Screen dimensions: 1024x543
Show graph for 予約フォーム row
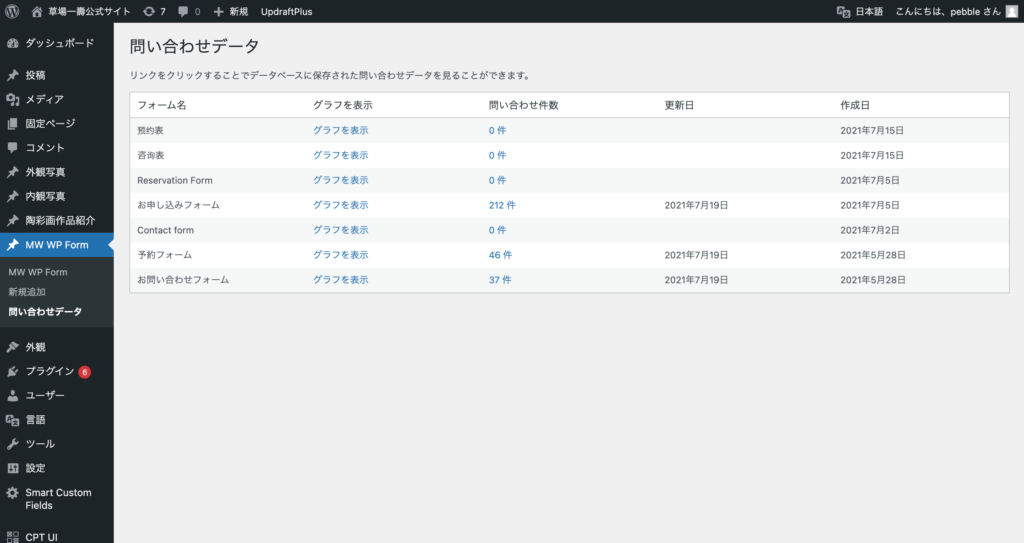point(340,255)
